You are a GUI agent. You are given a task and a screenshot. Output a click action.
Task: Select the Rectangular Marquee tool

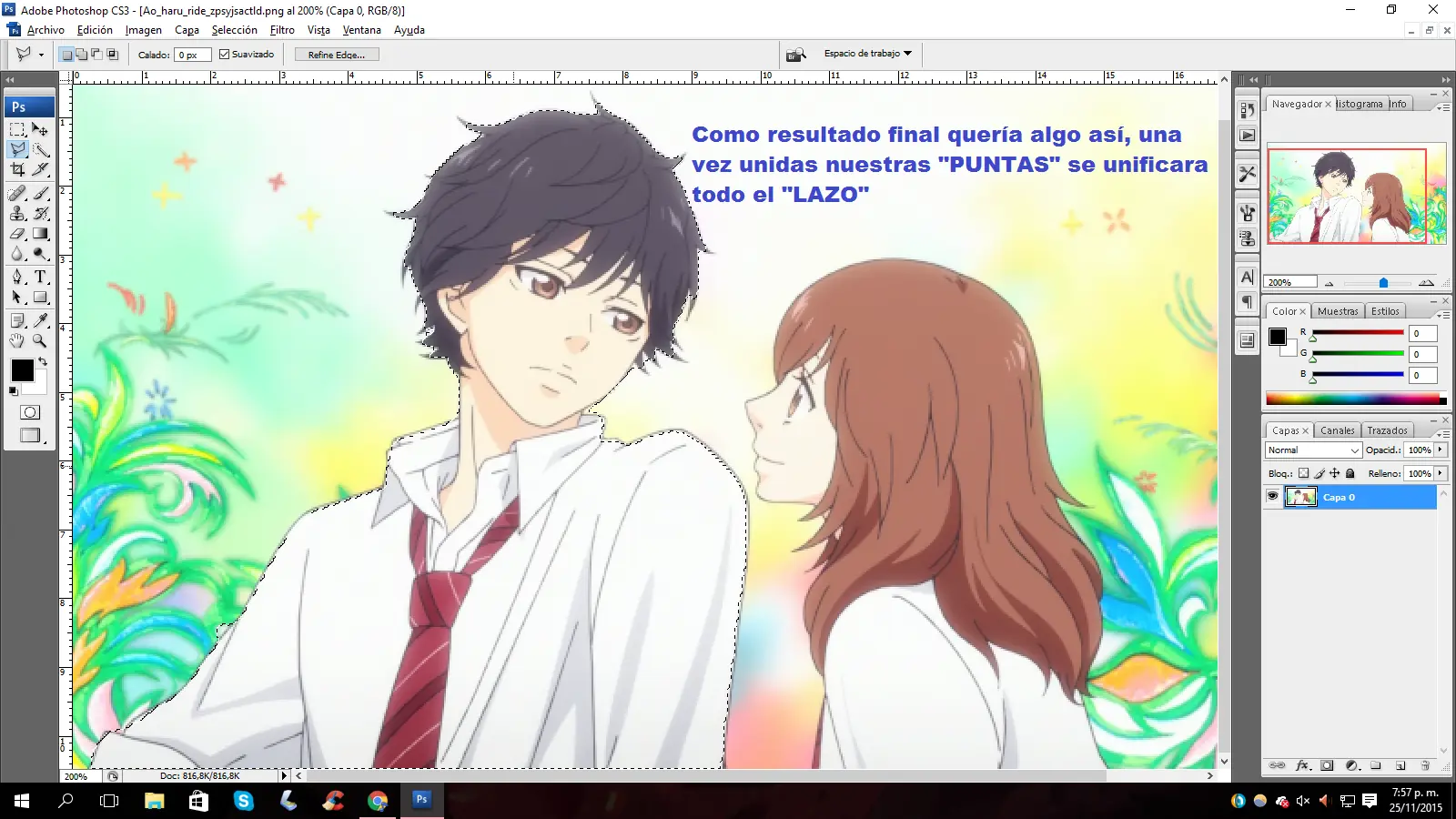coord(17,129)
